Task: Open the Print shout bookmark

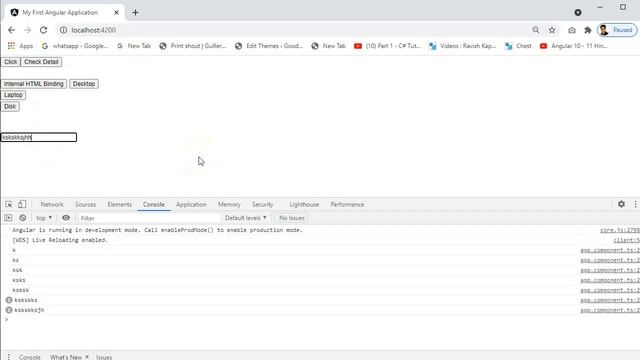Action: 193,46
